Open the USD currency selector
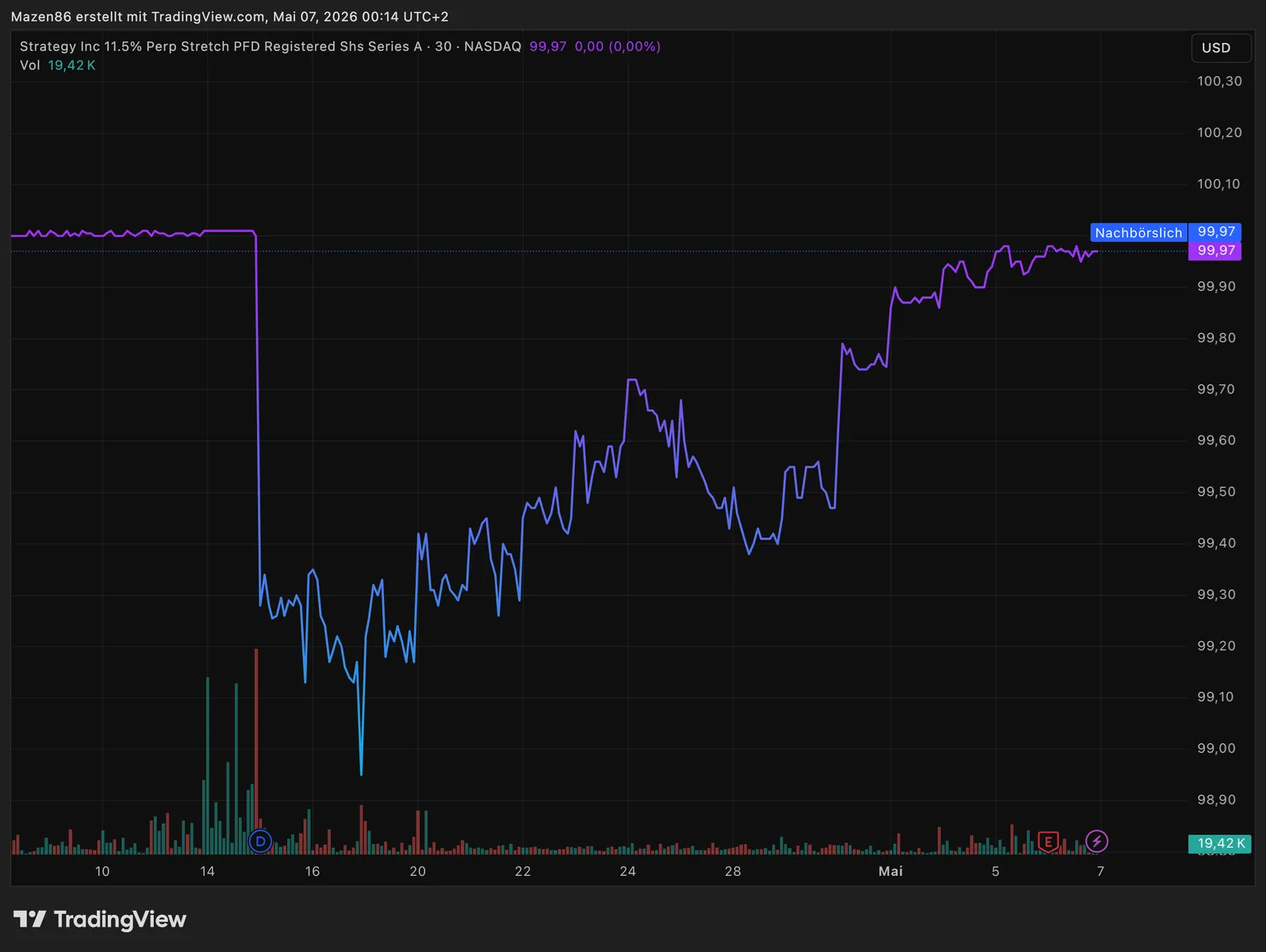Viewport: 1266px width, 952px height. point(1221,48)
